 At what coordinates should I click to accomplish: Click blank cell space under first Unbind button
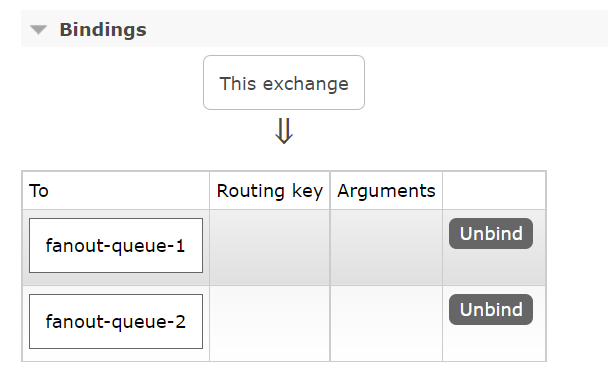[494, 268]
